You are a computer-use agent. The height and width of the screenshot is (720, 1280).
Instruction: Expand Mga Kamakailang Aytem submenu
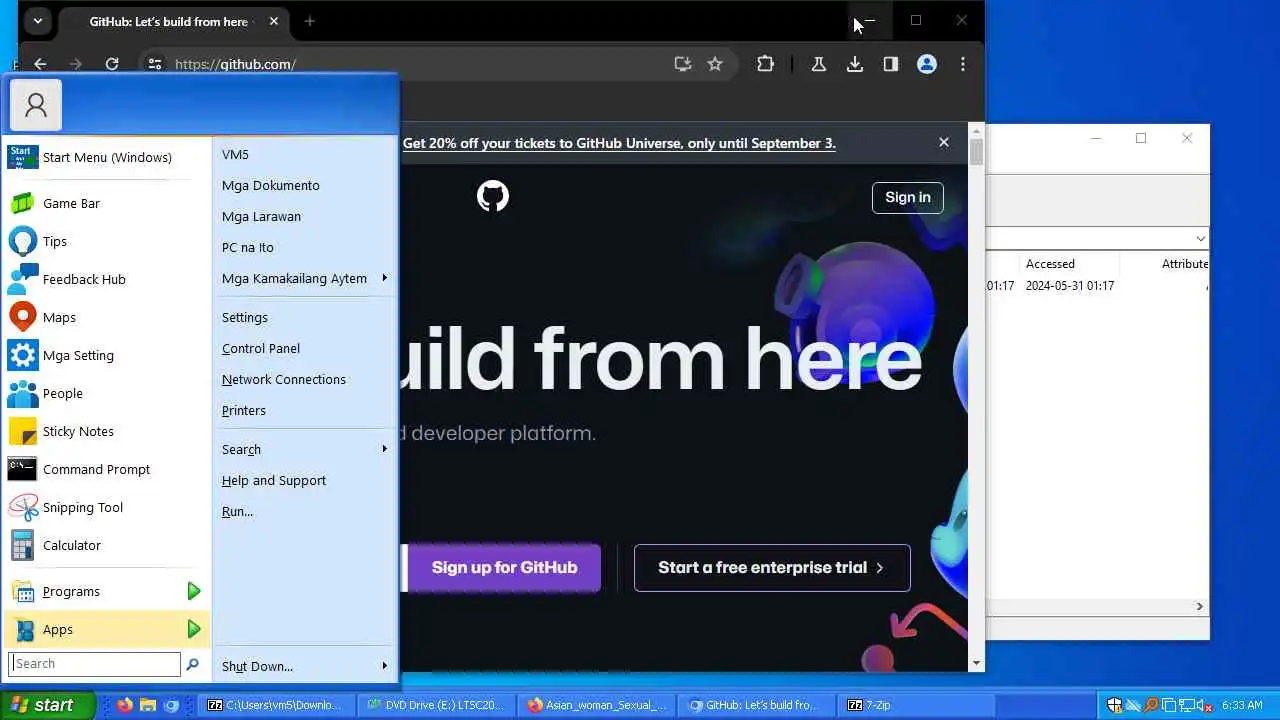click(x=304, y=278)
